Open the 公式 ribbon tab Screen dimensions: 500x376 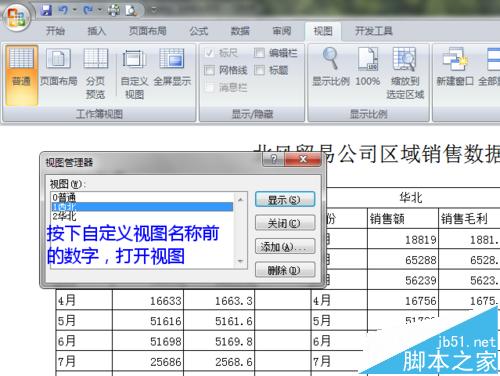(199, 31)
